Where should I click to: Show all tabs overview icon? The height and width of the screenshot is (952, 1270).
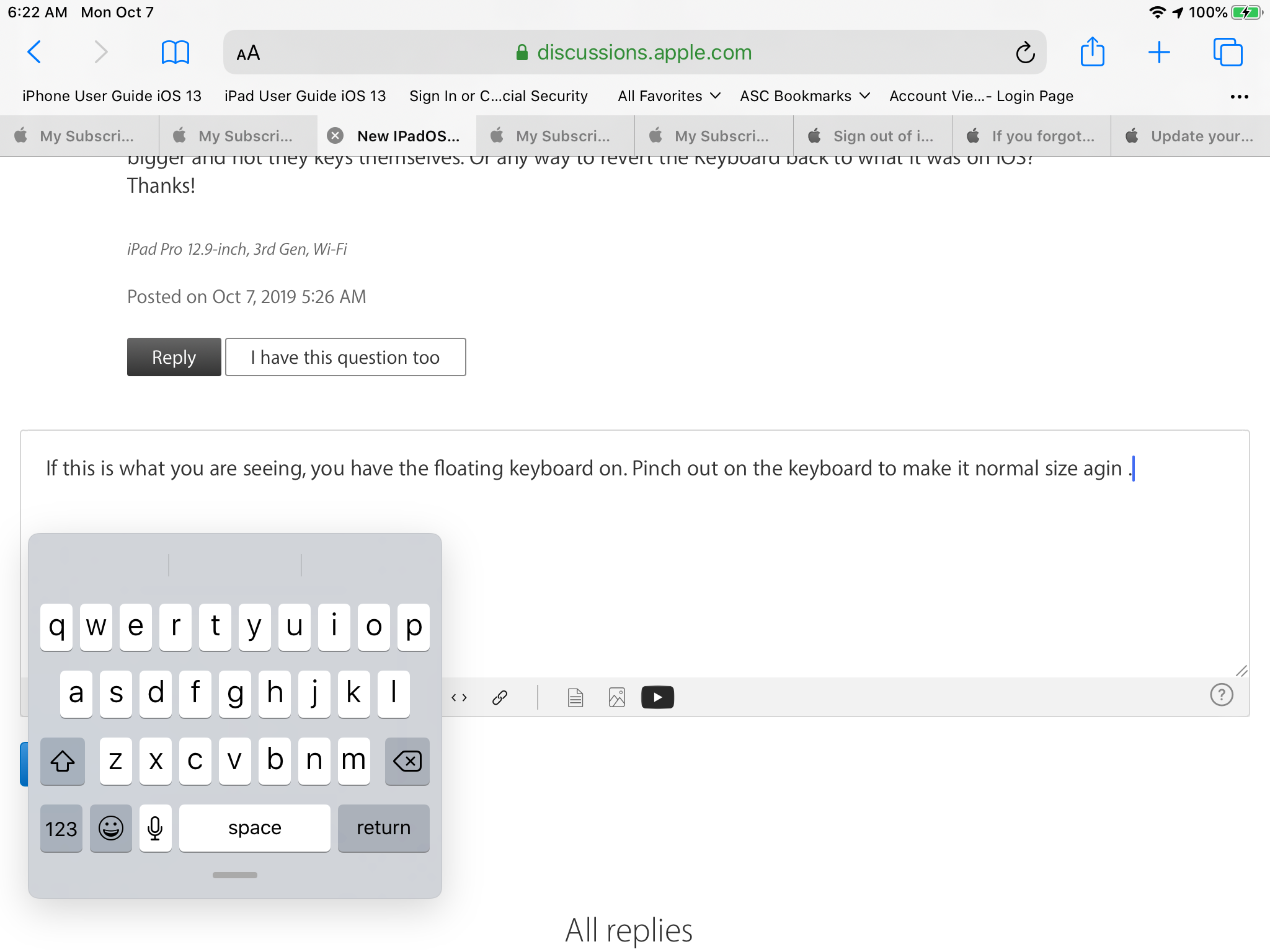[x=1227, y=52]
